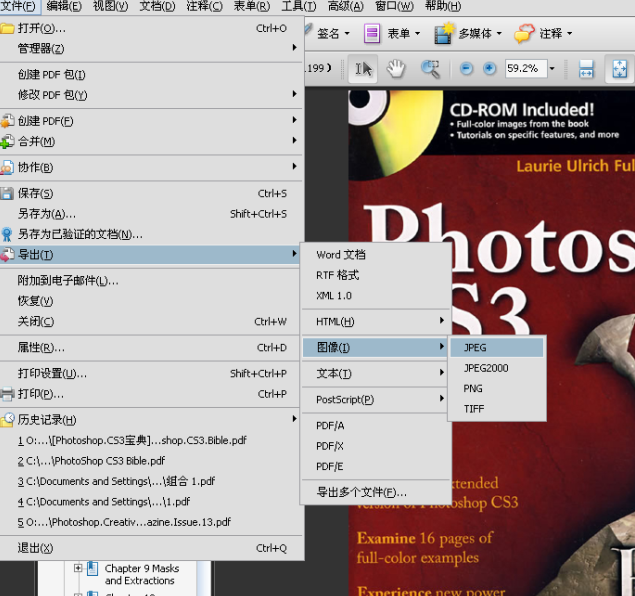
Task: Open the Advanced 高级(A) menu
Action: (345, 6)
